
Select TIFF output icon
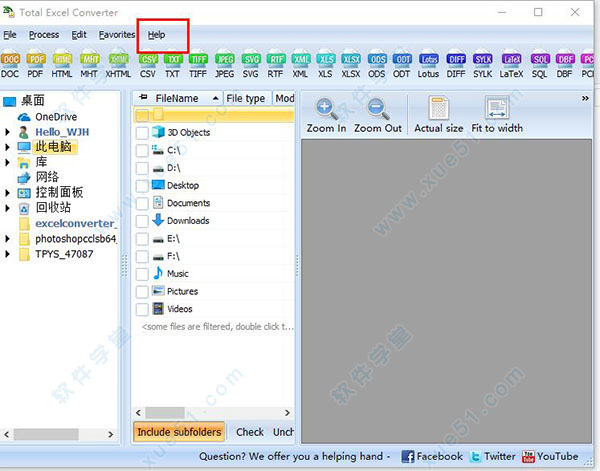(x=198, y=65)
